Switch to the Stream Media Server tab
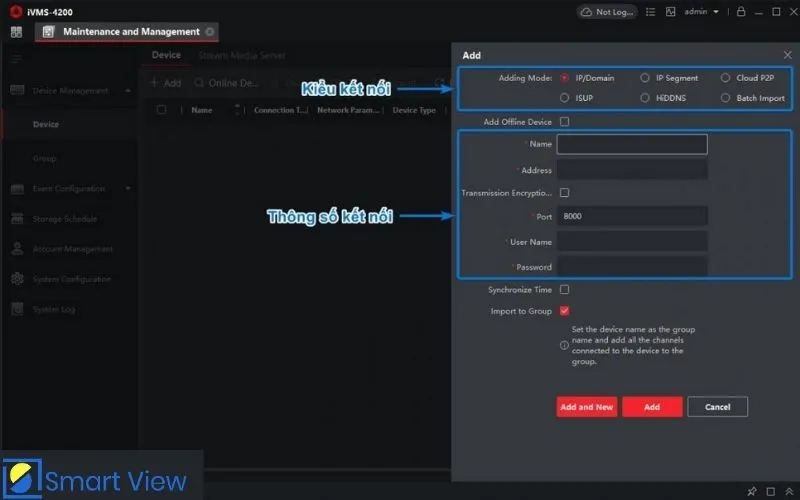800x500 pixels. (x=241, y=56)
